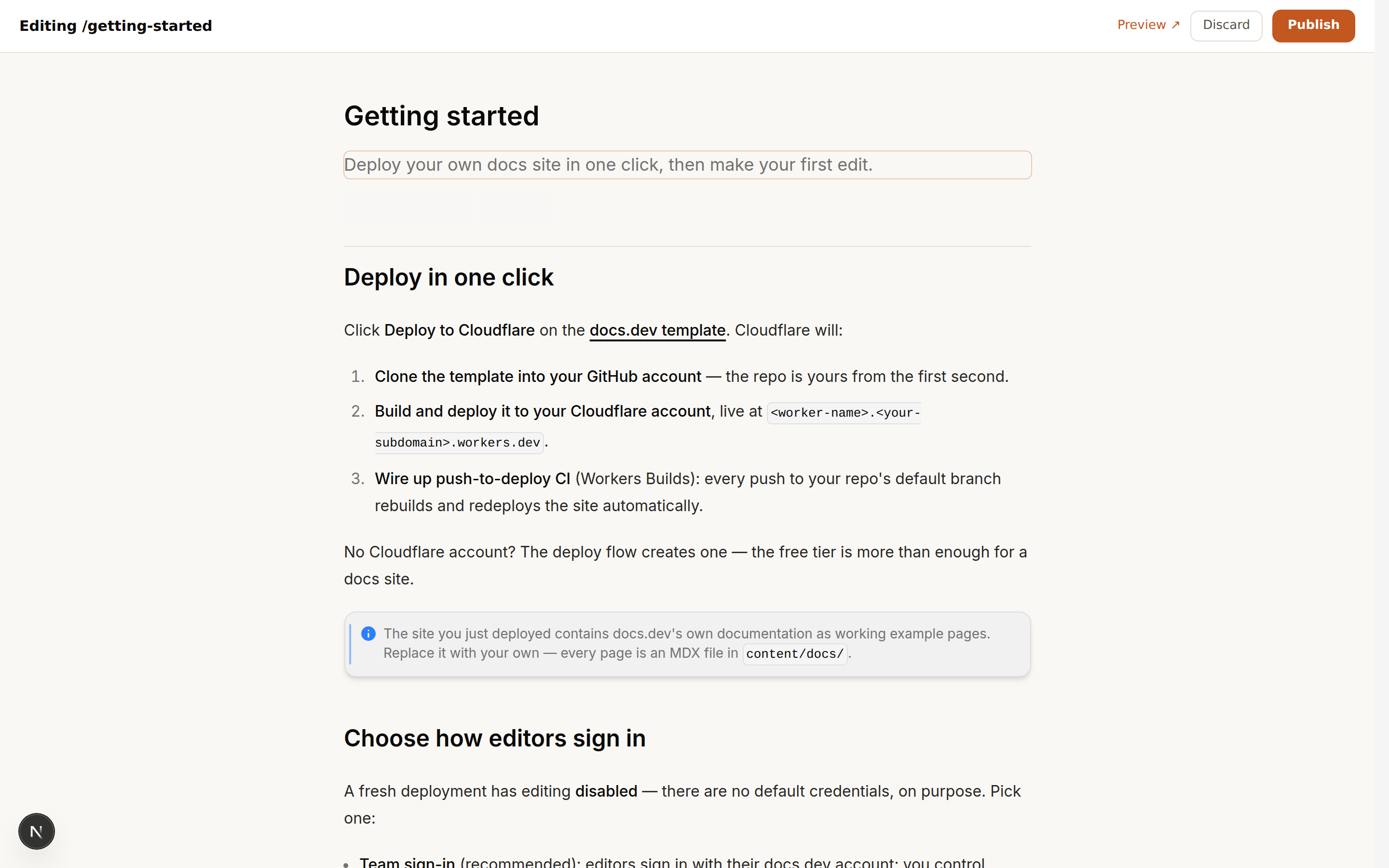Click the bold word disabled
The width and height of the screenshot is (1389, 868).
(x=606, y=791)
